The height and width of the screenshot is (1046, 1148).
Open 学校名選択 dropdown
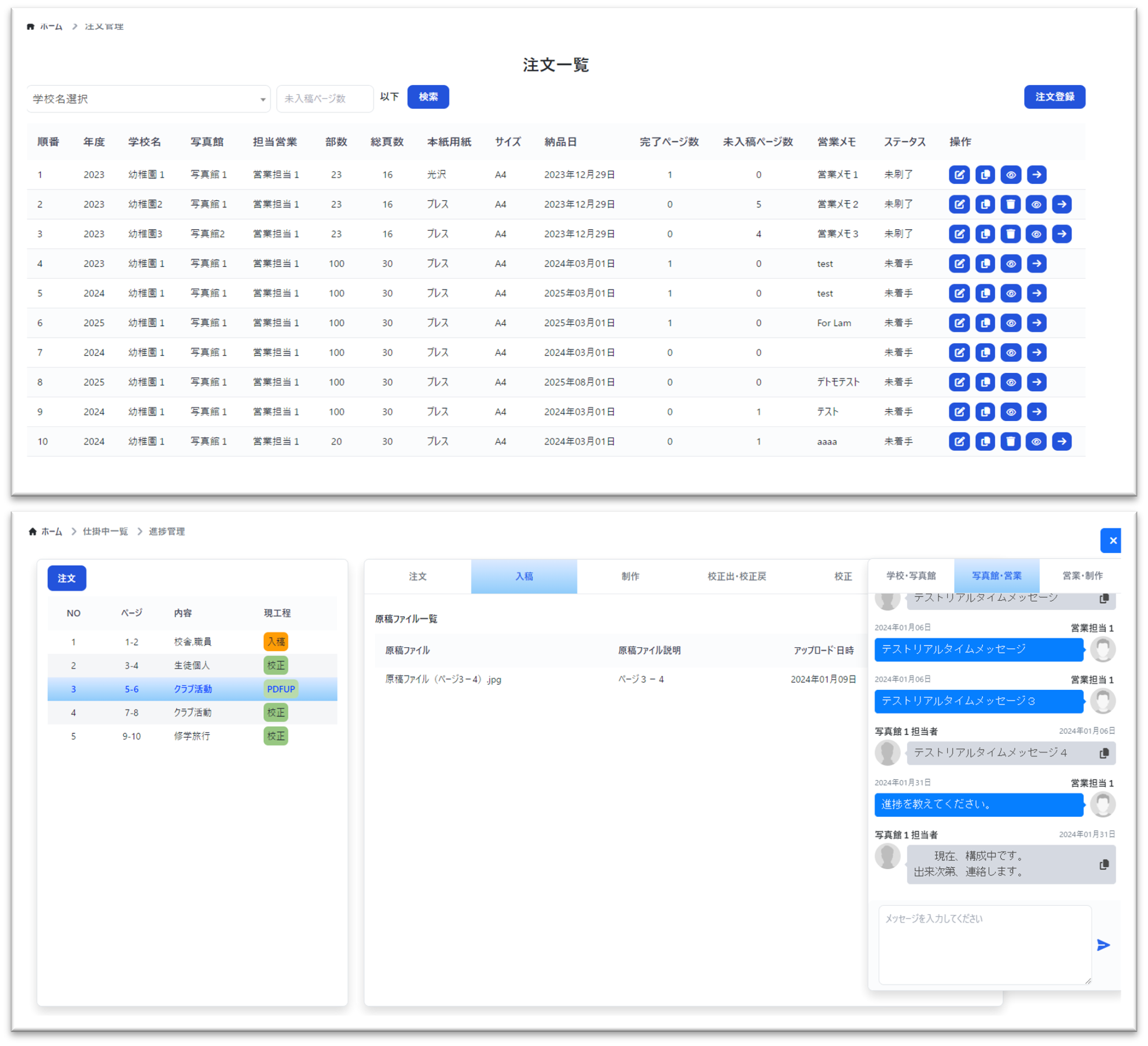[148, 99]
